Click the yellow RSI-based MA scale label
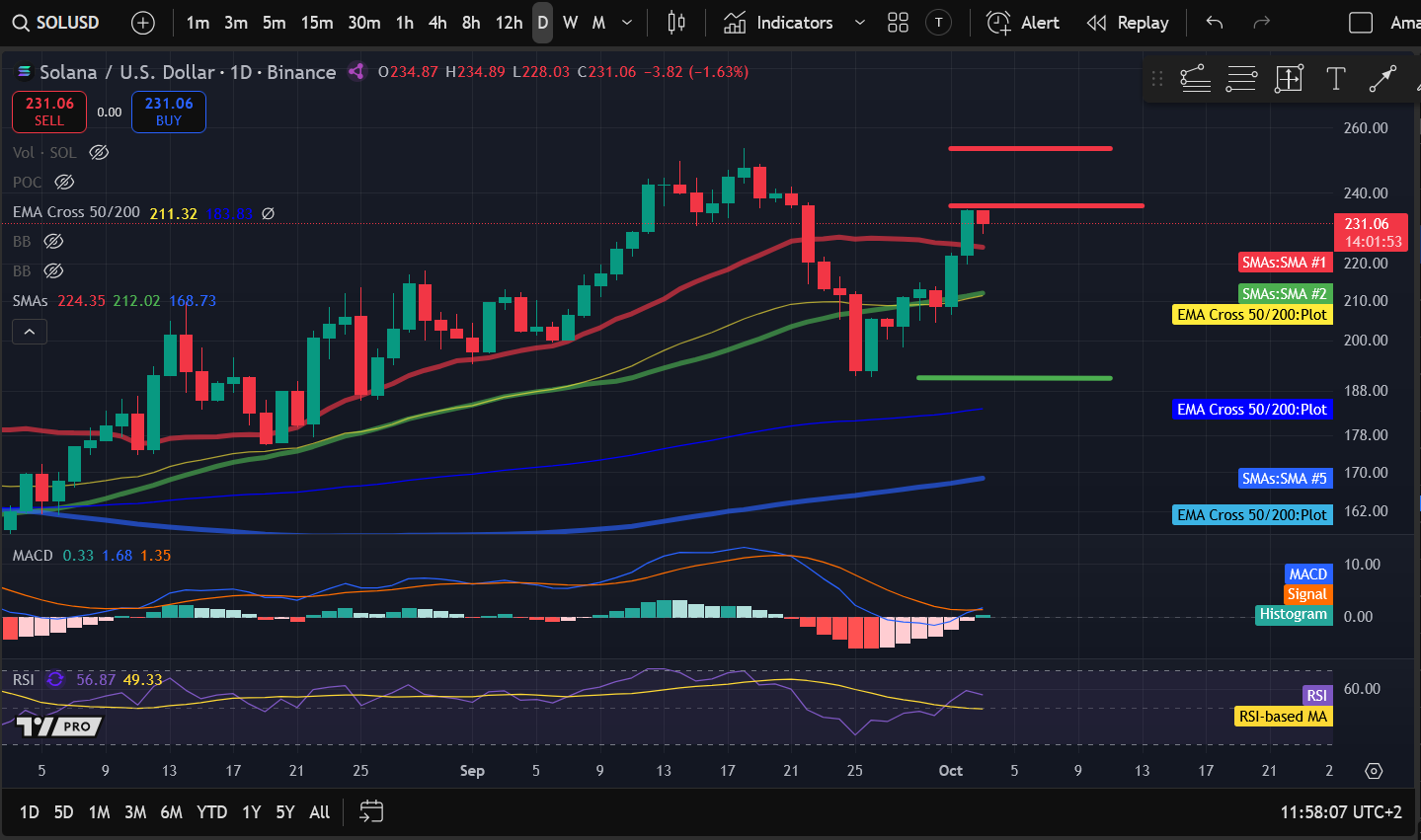The image size is (1421, 840). (1284, 717)
